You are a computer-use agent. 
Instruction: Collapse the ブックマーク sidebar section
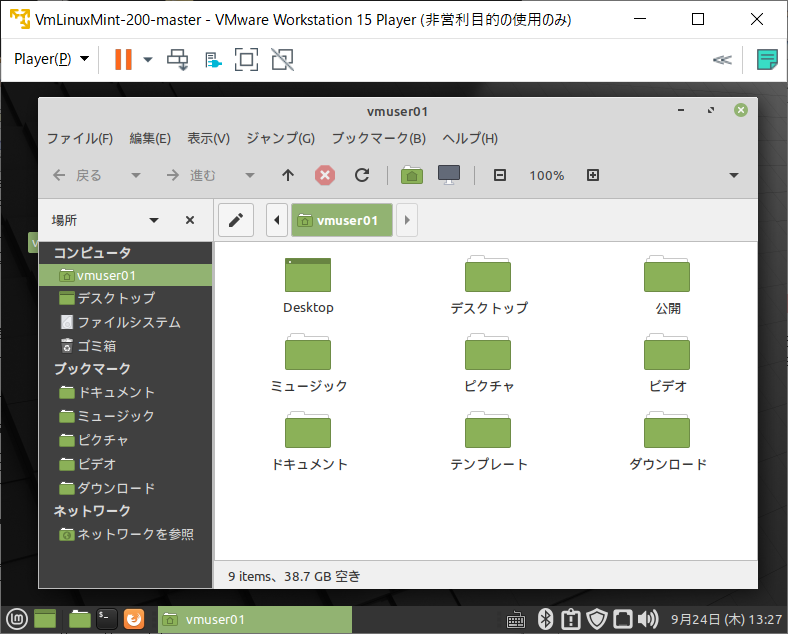[x=92, y=369]
